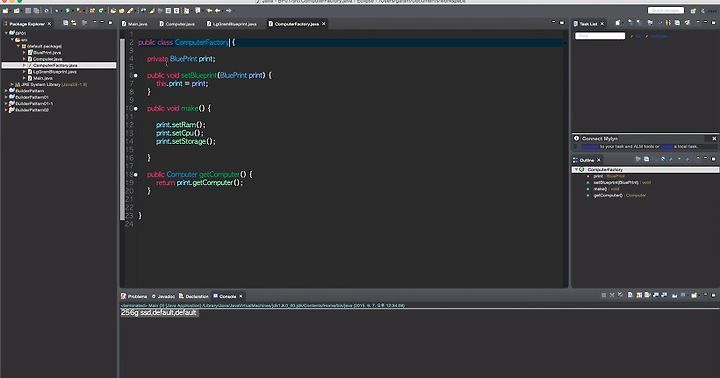The height and width of the screenshot is (378, 720).
Task: Select make() method in Outline
Action: click(603, 189)
